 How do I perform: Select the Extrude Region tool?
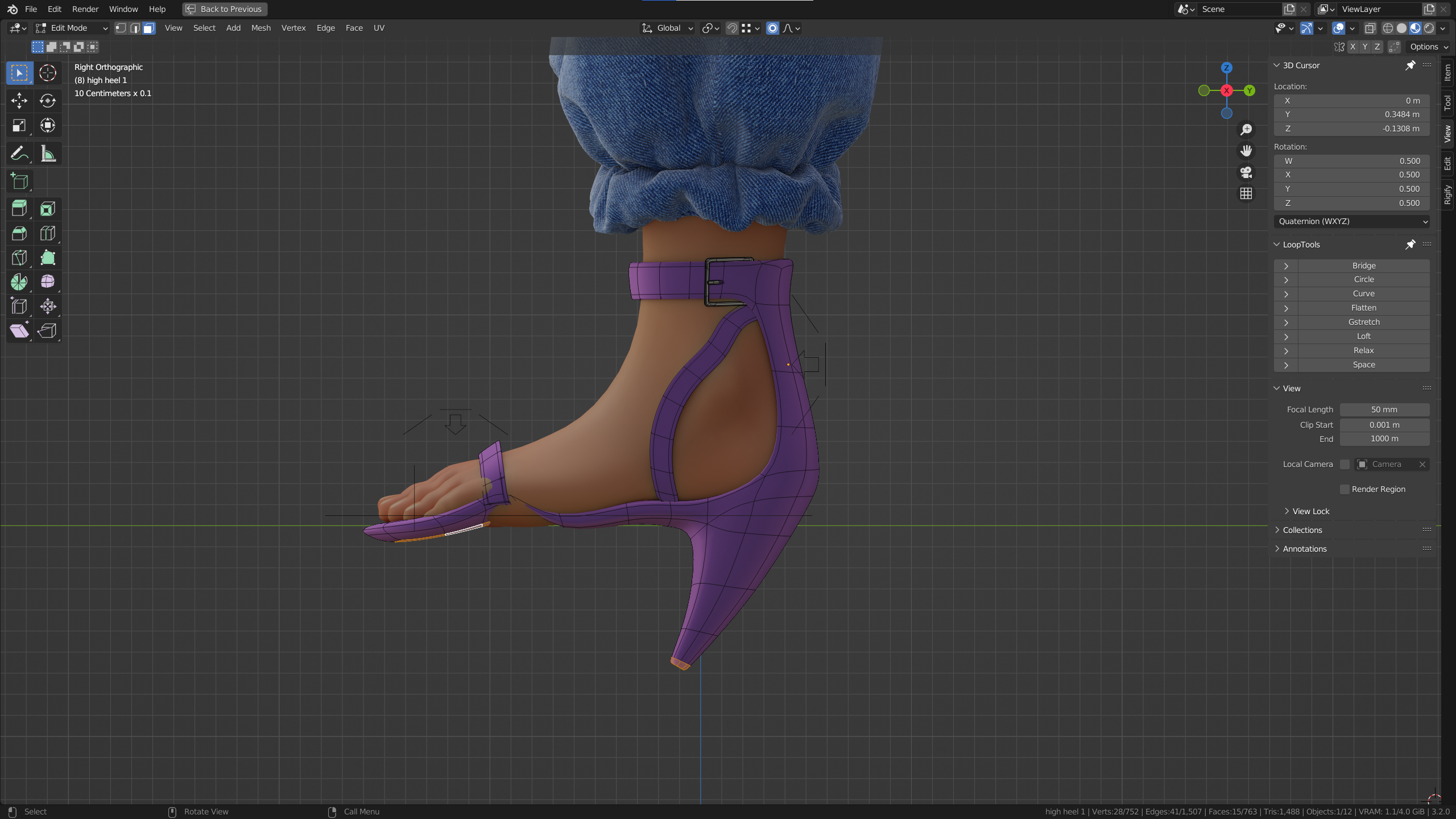tap(19, 209)
